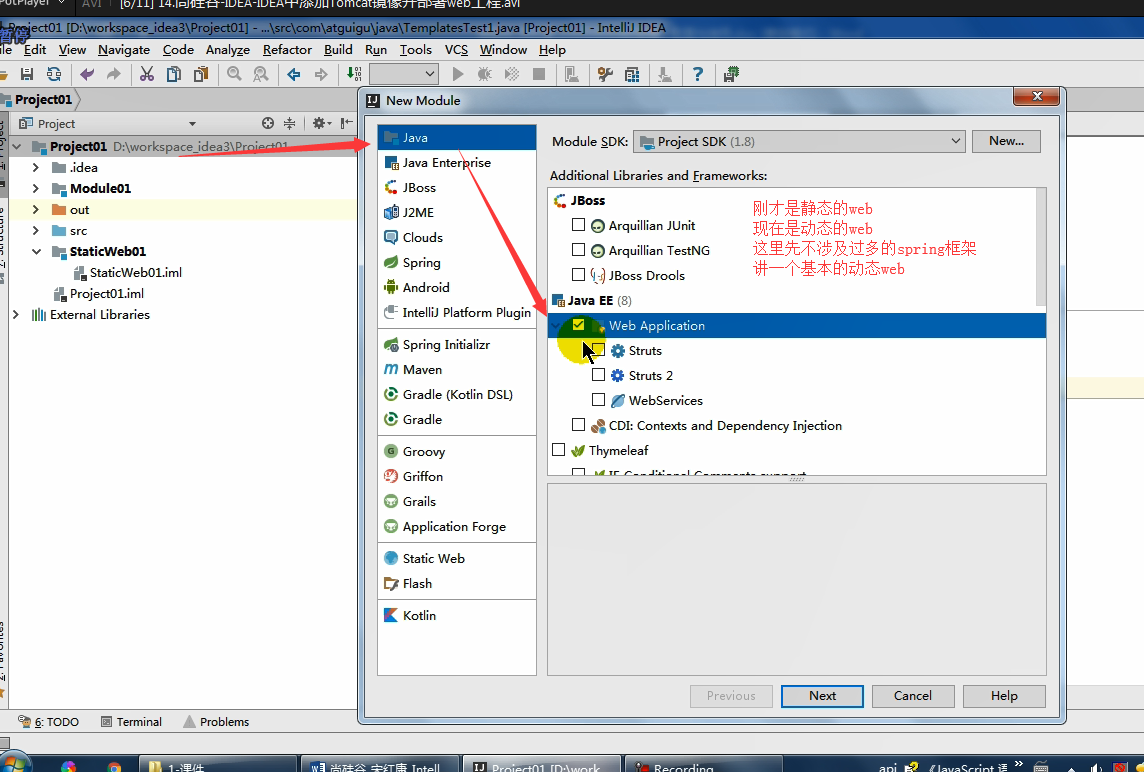The height and width of the screenshot is (772, 1144).
Task: Click the Paste toolbar icon
Action: click(x=201, y=74)
